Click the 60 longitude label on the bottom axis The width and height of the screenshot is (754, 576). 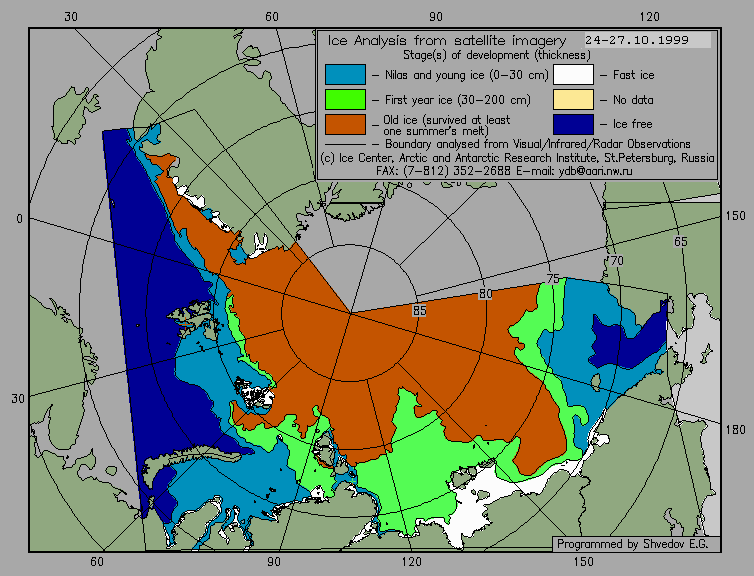(97, 561)
